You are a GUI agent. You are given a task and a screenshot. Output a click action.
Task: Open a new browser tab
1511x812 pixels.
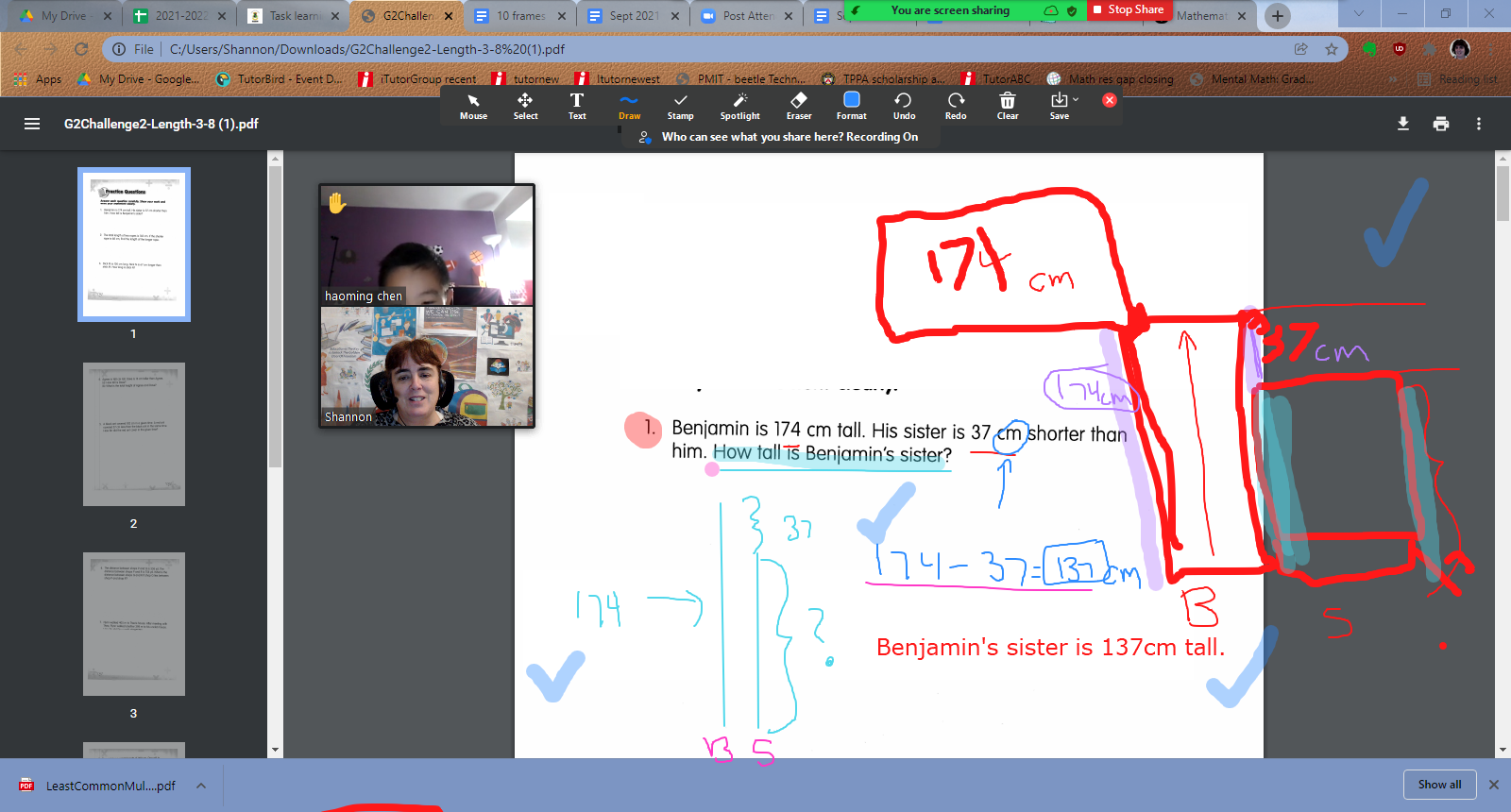[1277, 16]
